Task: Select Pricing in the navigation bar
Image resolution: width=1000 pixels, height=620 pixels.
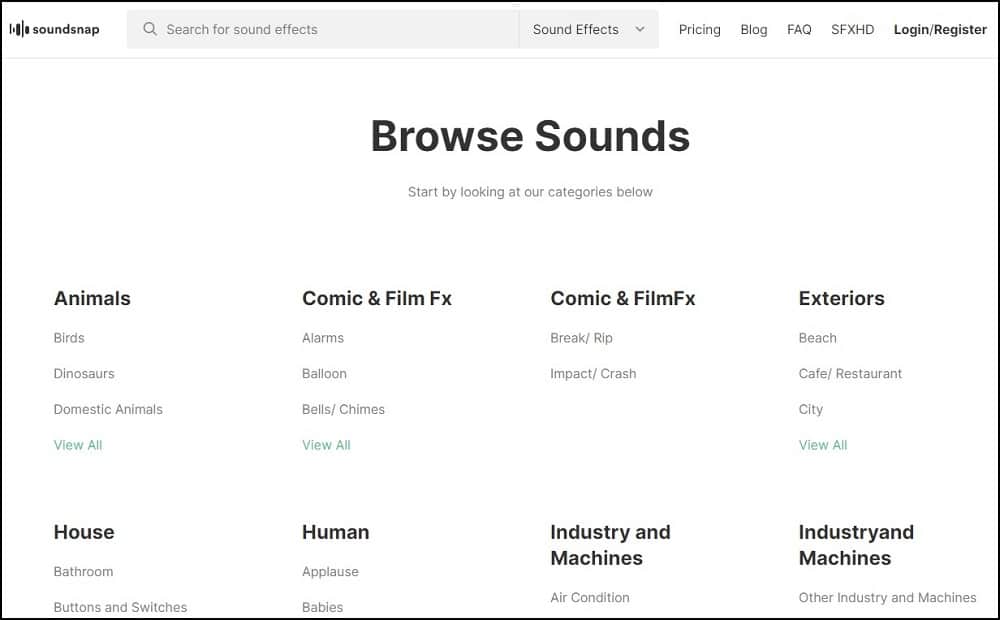Action: point(699,30)
